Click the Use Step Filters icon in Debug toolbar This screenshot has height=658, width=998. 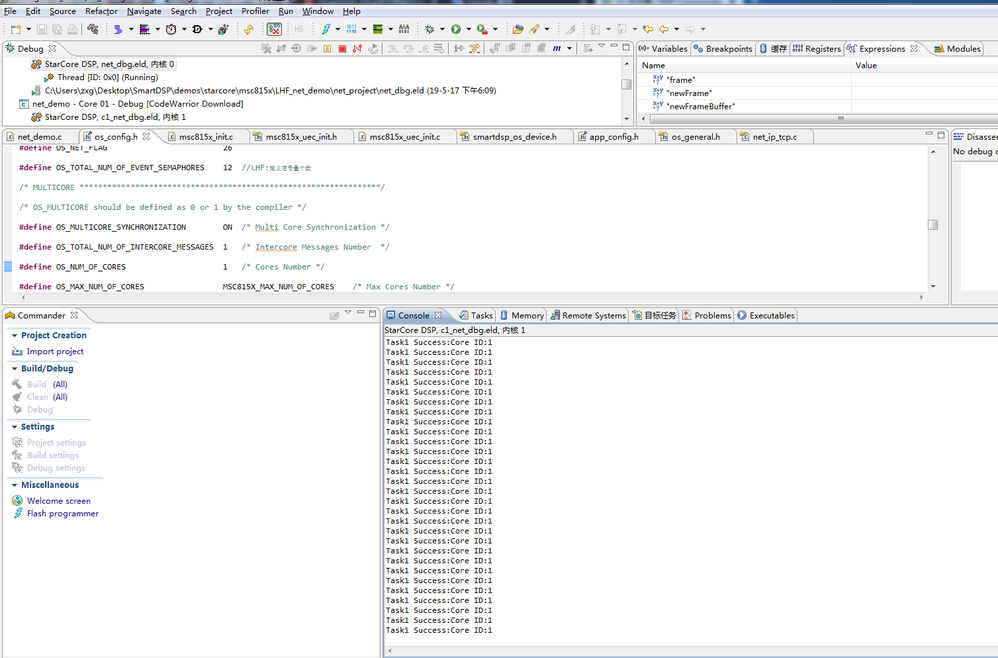tap(474, 48)
